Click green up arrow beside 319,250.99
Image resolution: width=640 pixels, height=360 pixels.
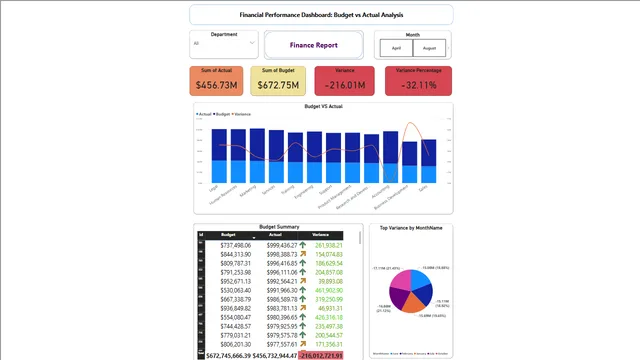[302, 299]
